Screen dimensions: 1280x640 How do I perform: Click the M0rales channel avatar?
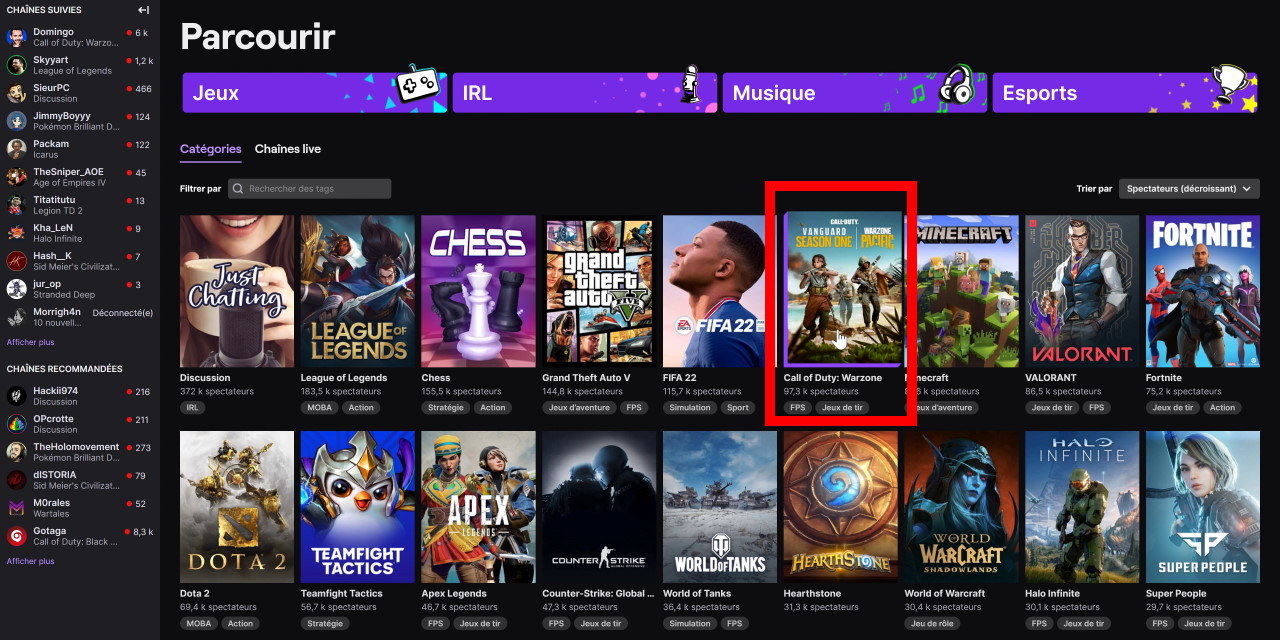pos(16,509)
